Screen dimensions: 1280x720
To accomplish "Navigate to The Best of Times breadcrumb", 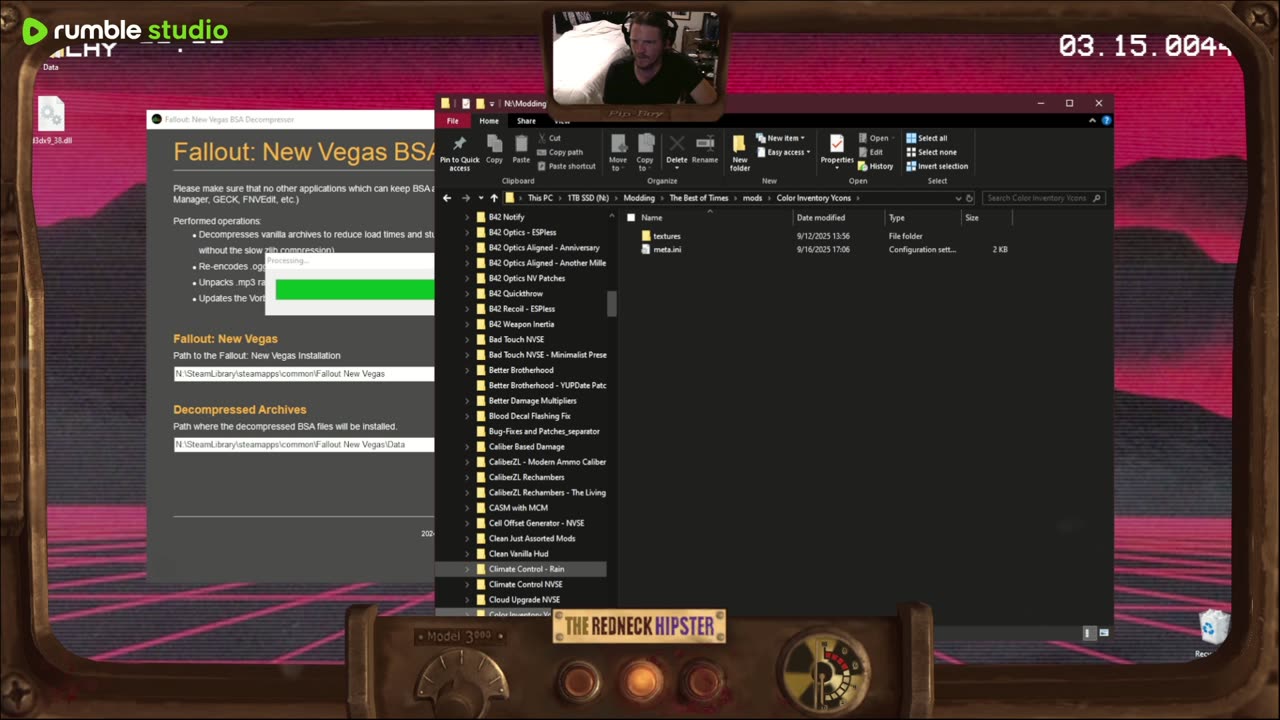I will click(699, 198).
